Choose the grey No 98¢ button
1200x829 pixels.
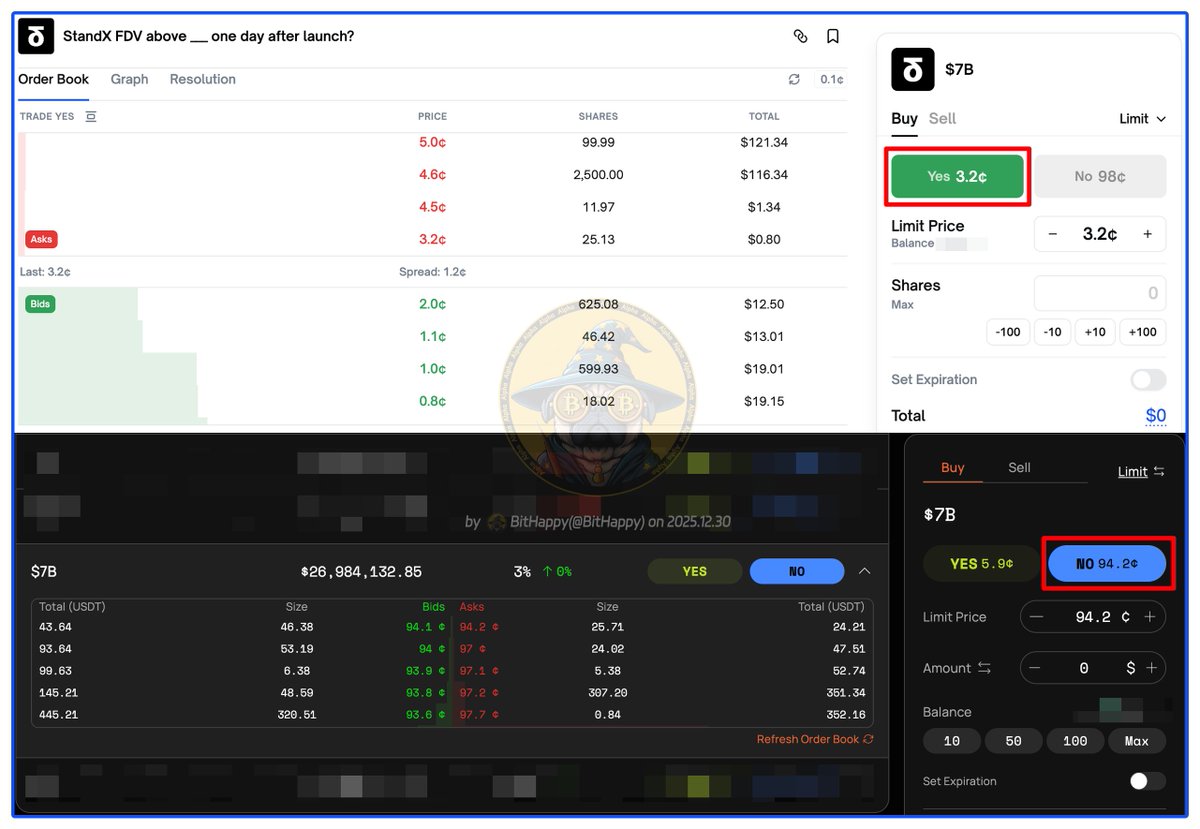click(x=1100, y=176)
